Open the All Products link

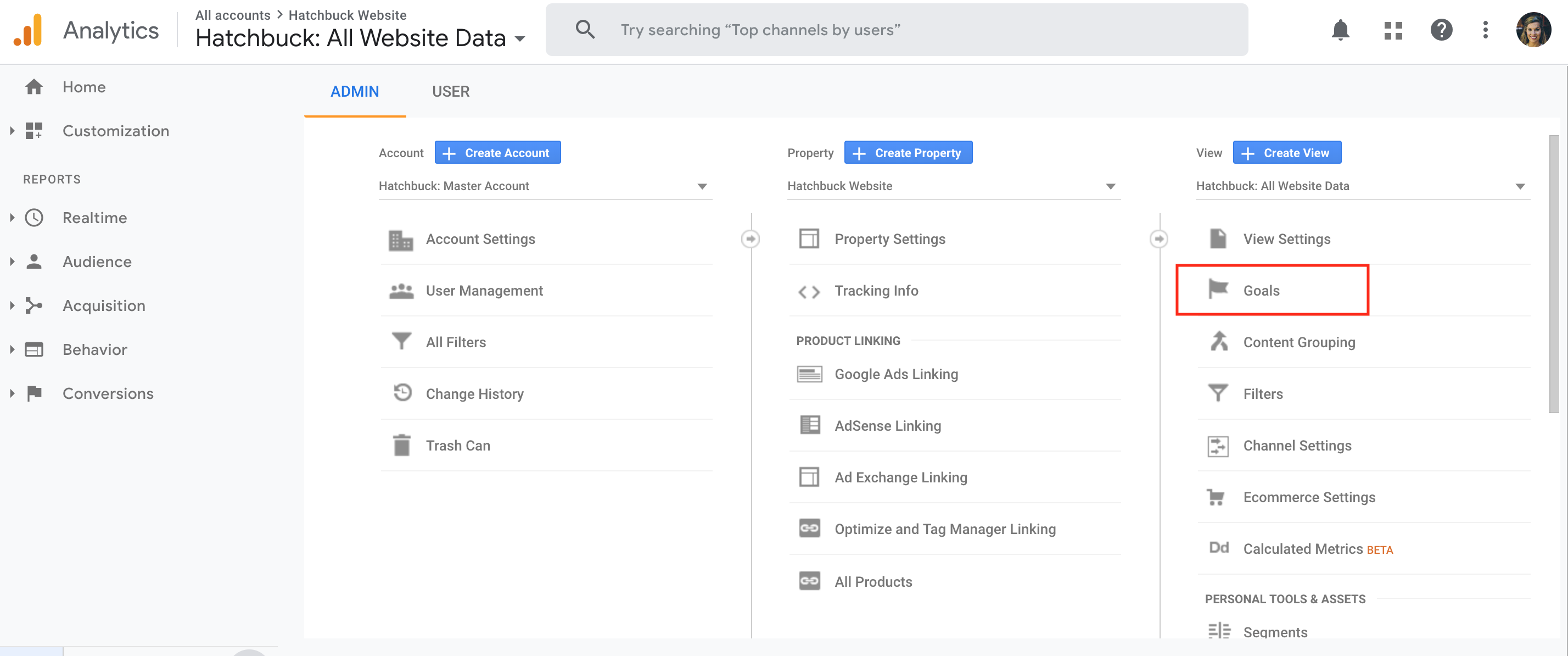873,582
